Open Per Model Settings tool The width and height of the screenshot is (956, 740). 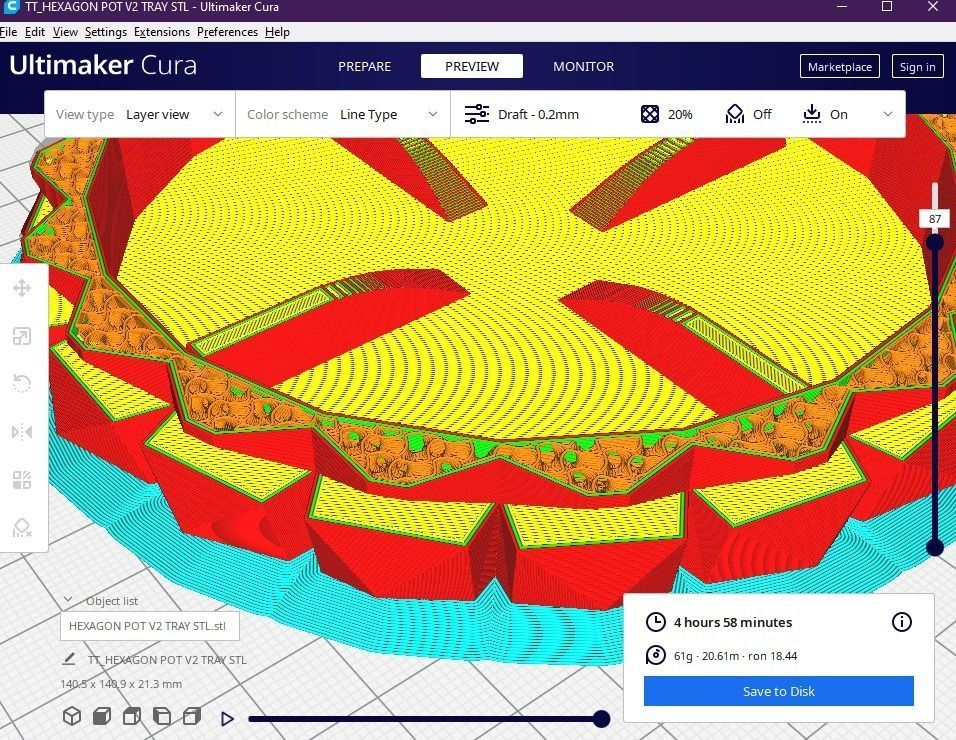click(22, 480)
